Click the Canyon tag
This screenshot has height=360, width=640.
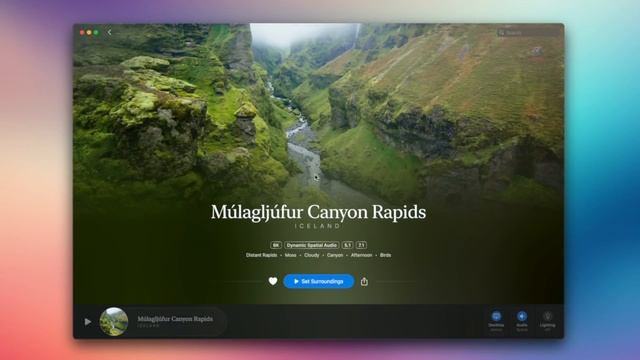[335, 255]
